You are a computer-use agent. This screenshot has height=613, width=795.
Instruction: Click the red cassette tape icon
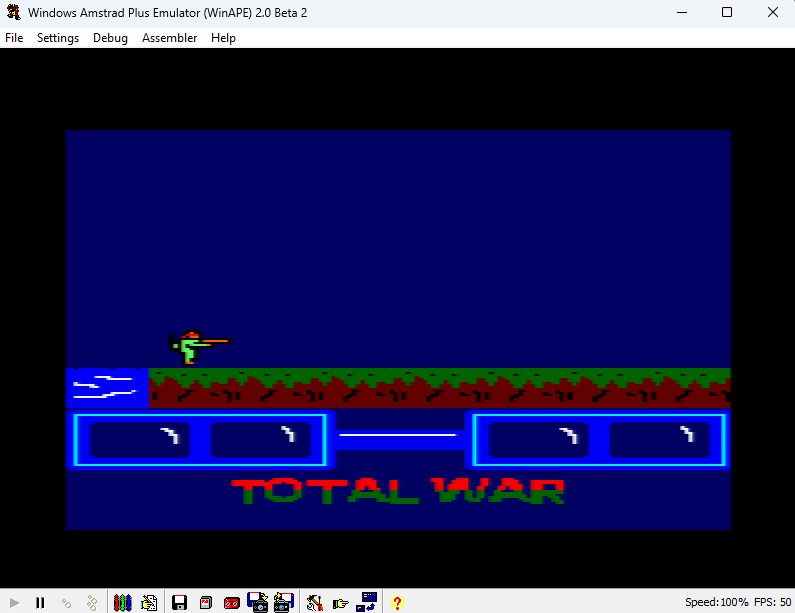point(232,602)
